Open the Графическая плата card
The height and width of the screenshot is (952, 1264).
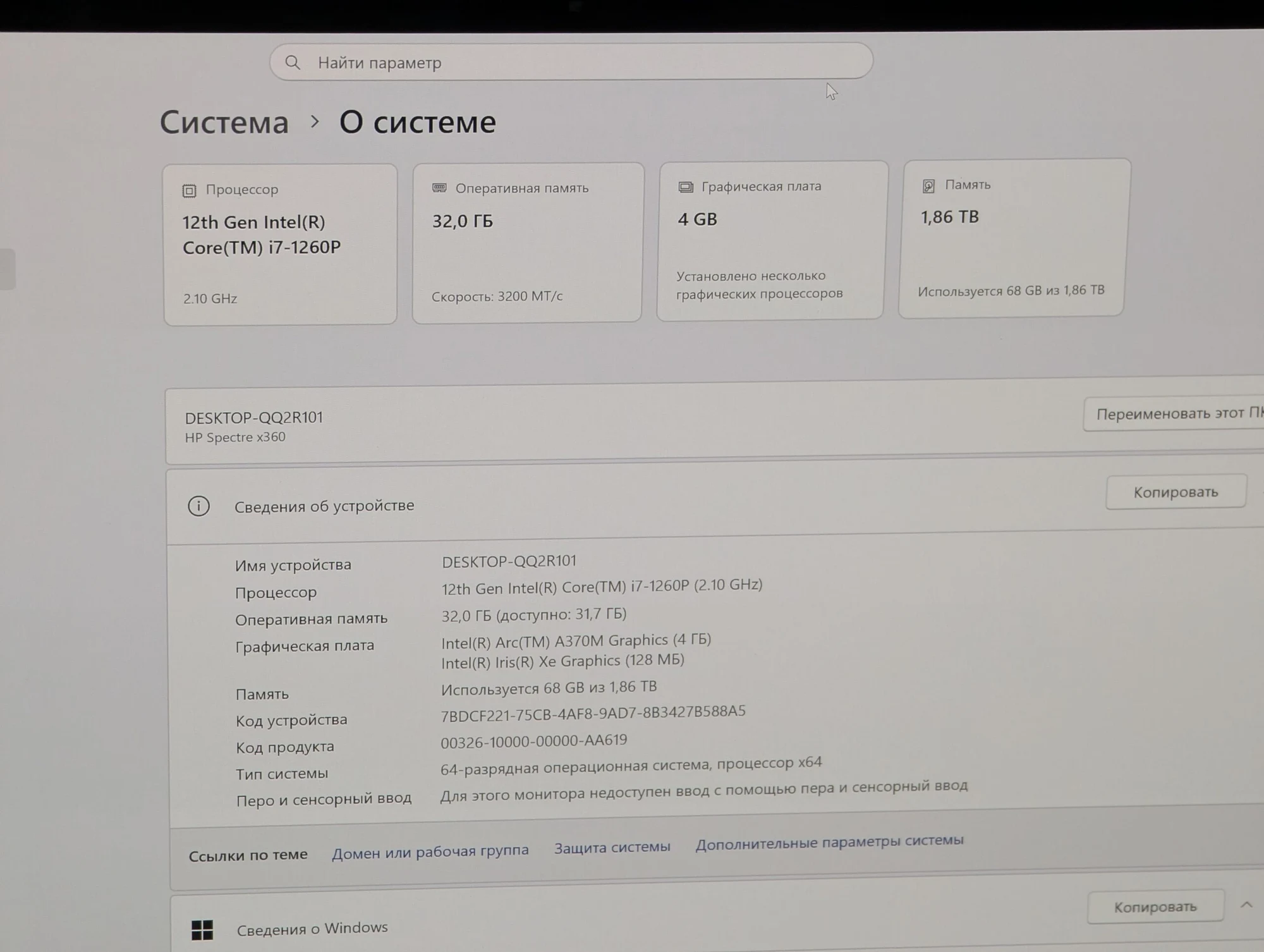click(x=772, y=240)
